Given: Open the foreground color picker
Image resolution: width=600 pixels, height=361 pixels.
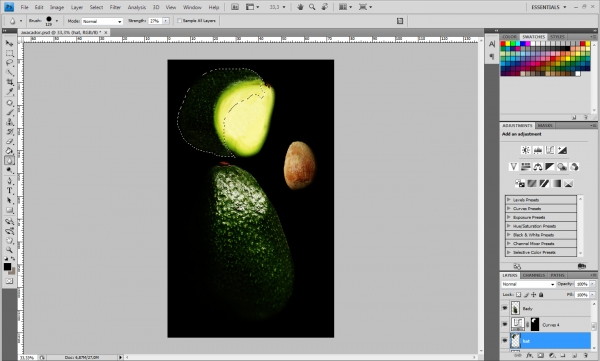Looking at the screenshot, I should point(7,267).
